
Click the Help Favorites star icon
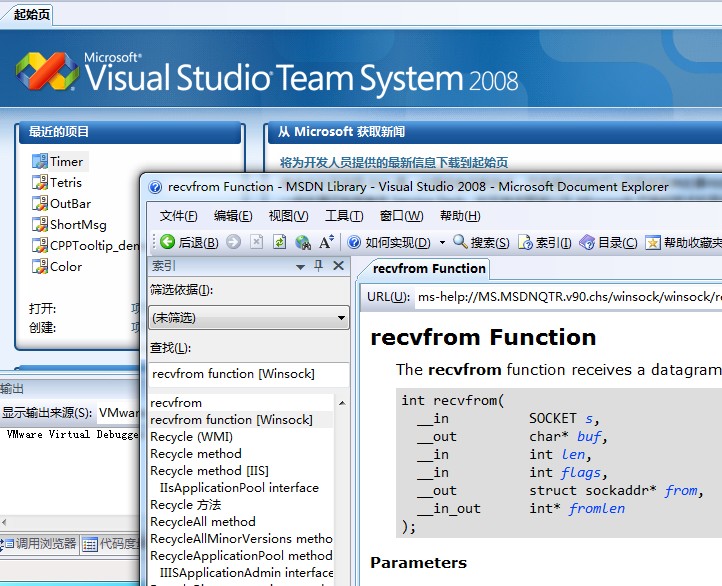tap(652, 242)
